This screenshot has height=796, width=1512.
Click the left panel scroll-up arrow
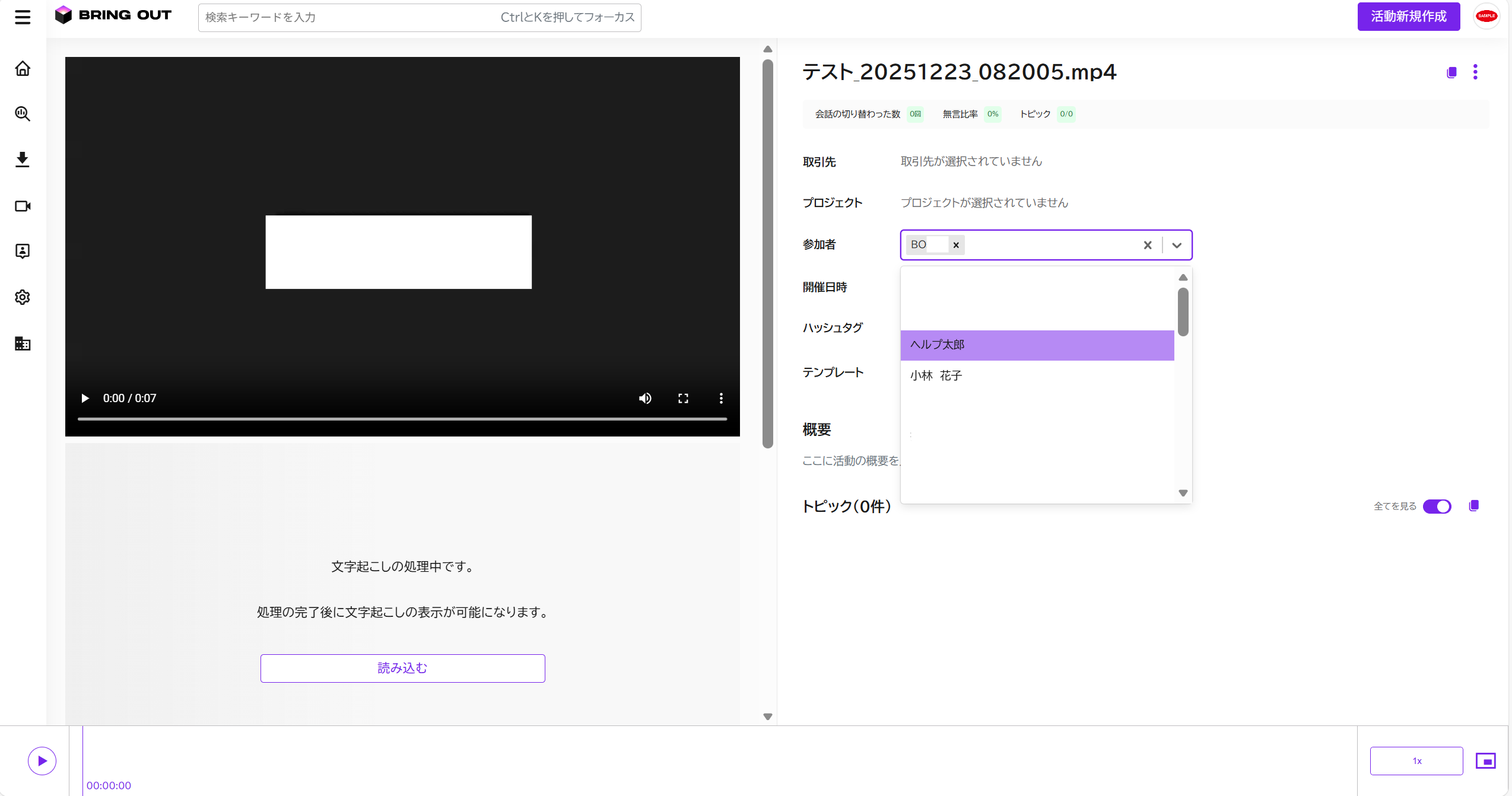coord(768,49)
